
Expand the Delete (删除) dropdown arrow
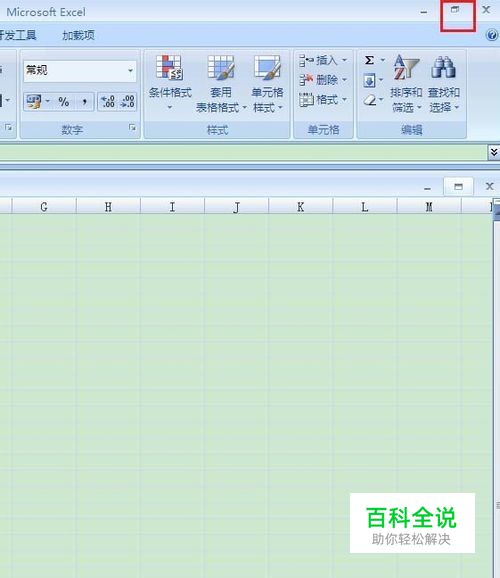[344, 80]
